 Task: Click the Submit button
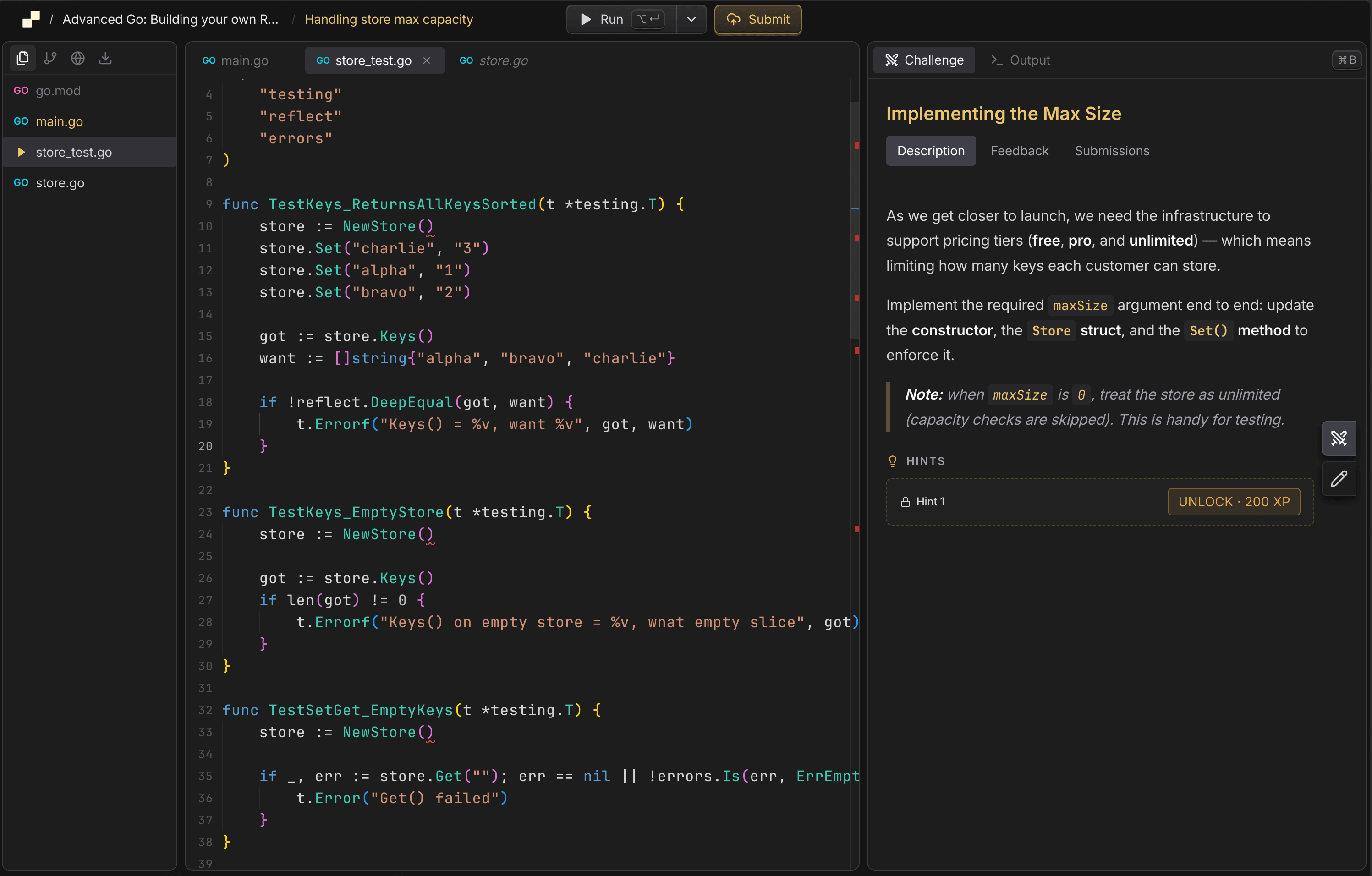(x=758, y=19)
